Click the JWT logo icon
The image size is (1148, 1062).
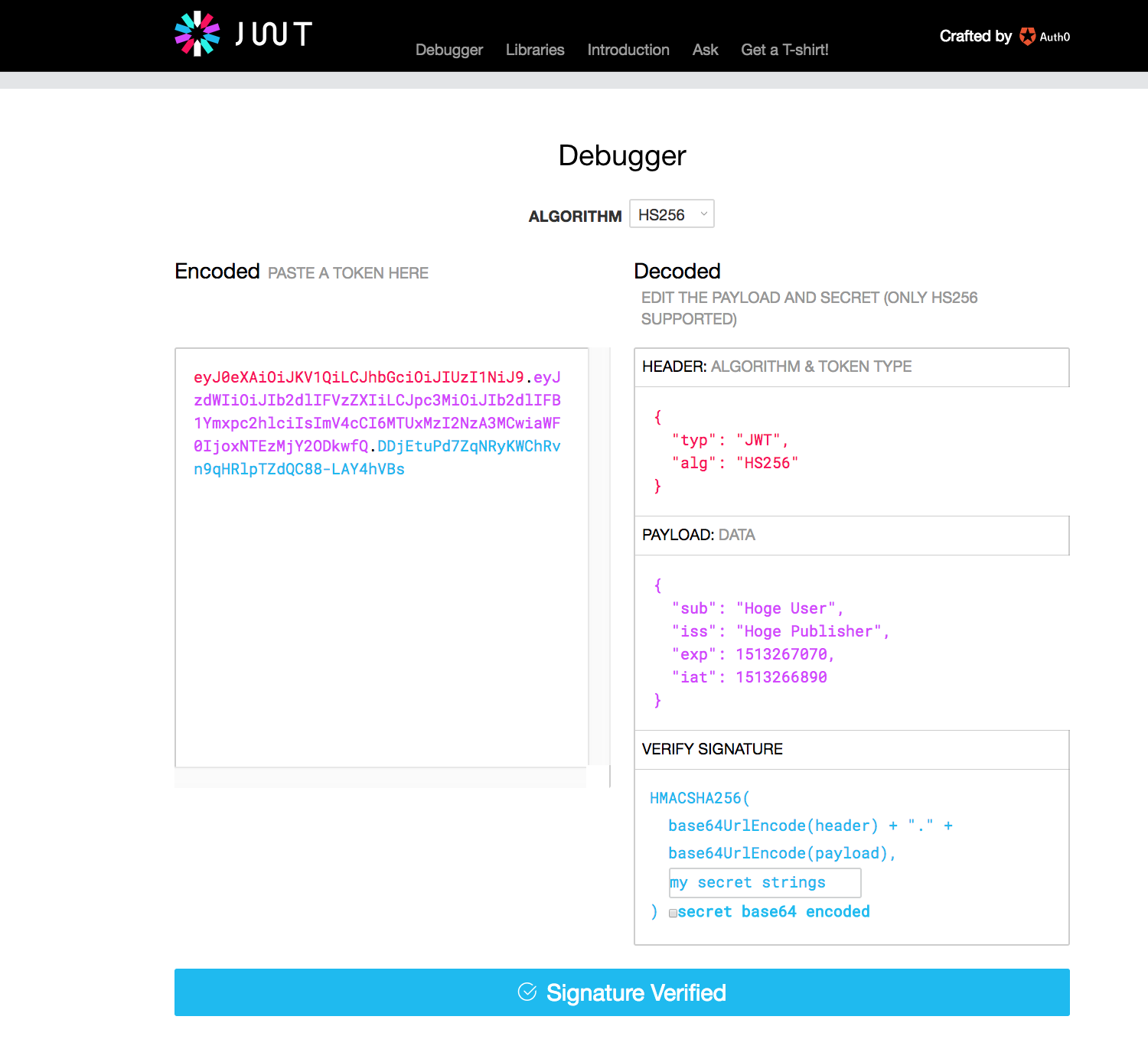[x=197, y=32]
